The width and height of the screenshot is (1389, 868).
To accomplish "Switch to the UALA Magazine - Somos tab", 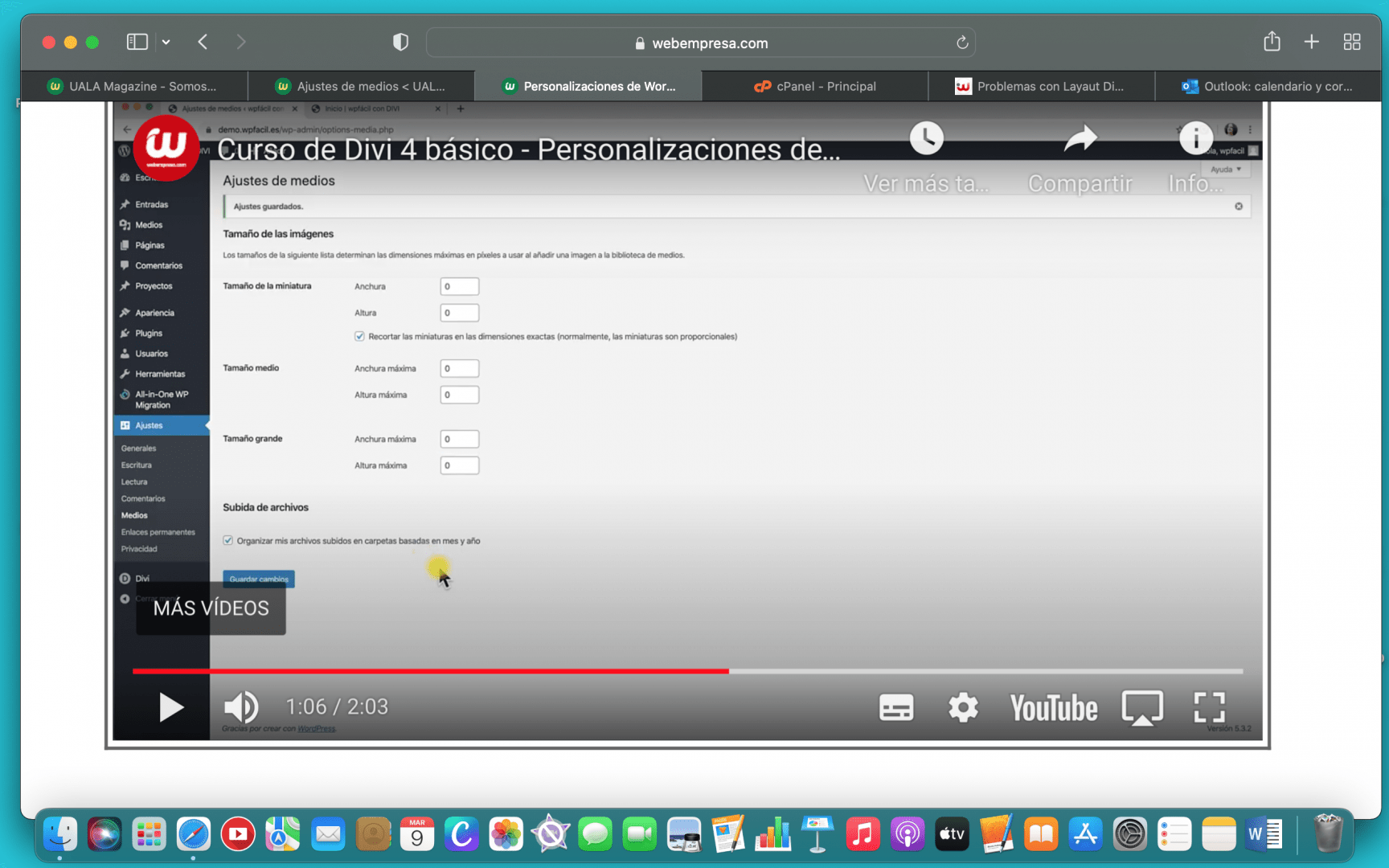I will pyautogui.click(x=134, y=86).
